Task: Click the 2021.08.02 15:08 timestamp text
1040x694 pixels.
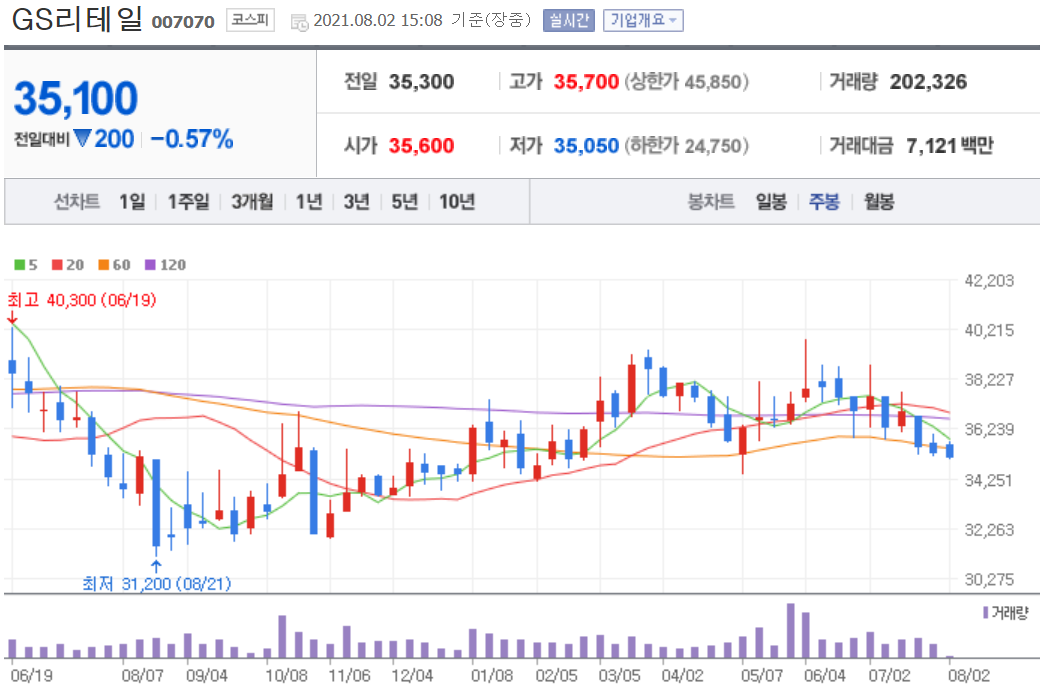Action: click(x=377, y=21)
